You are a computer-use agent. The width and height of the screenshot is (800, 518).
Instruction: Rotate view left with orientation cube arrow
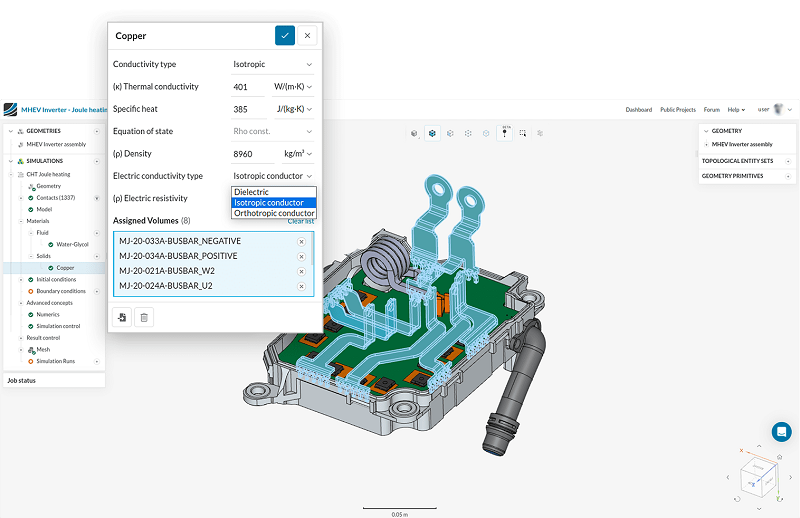(x=728, y=478)
